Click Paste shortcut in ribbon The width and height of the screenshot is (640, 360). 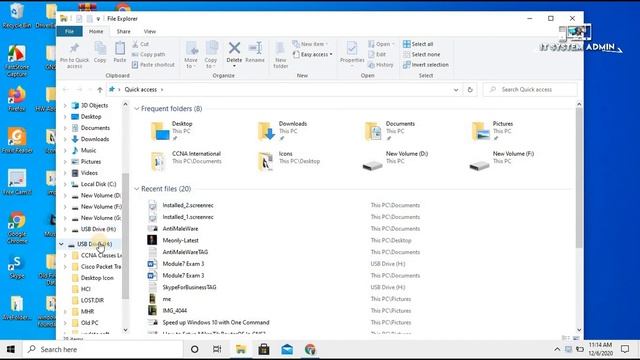point(153,65)
